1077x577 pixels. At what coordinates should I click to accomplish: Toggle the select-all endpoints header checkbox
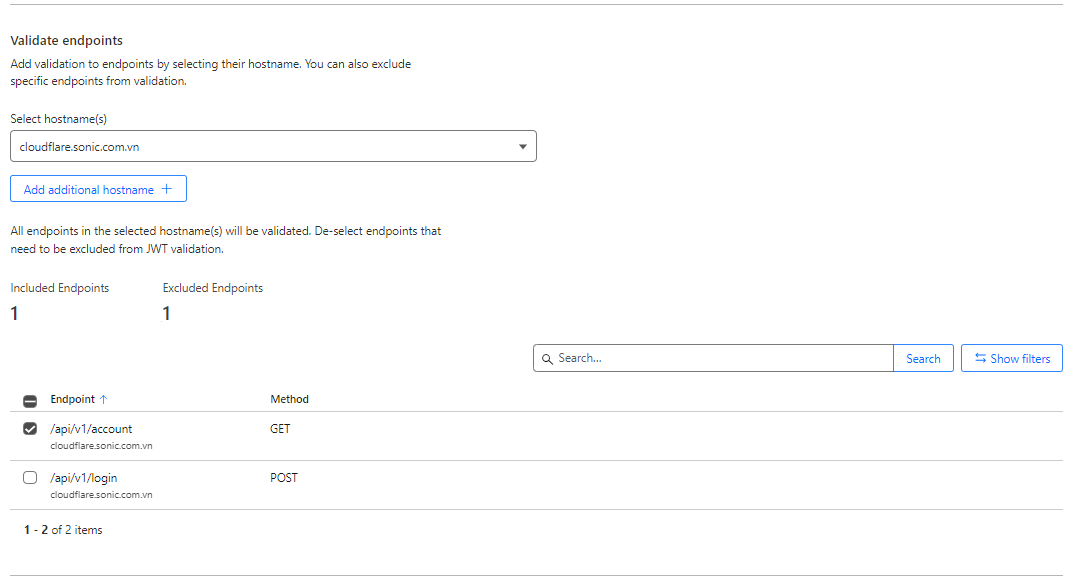coord(30,400)
